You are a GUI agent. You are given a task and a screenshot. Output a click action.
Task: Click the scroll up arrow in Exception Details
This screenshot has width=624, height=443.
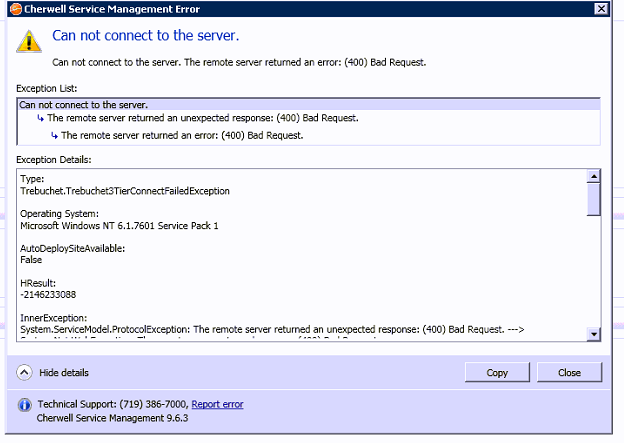(593, 177)
